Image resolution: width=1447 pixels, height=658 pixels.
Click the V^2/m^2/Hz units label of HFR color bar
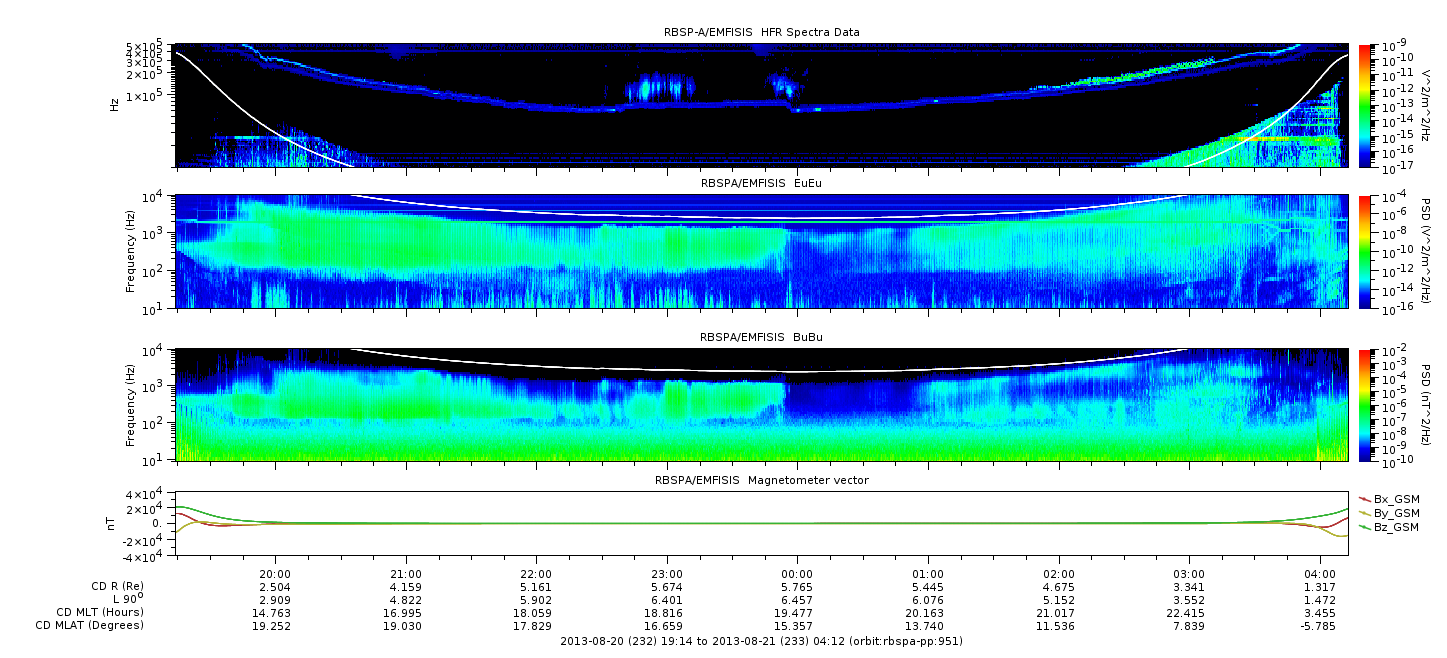[x=1427, y=105]
